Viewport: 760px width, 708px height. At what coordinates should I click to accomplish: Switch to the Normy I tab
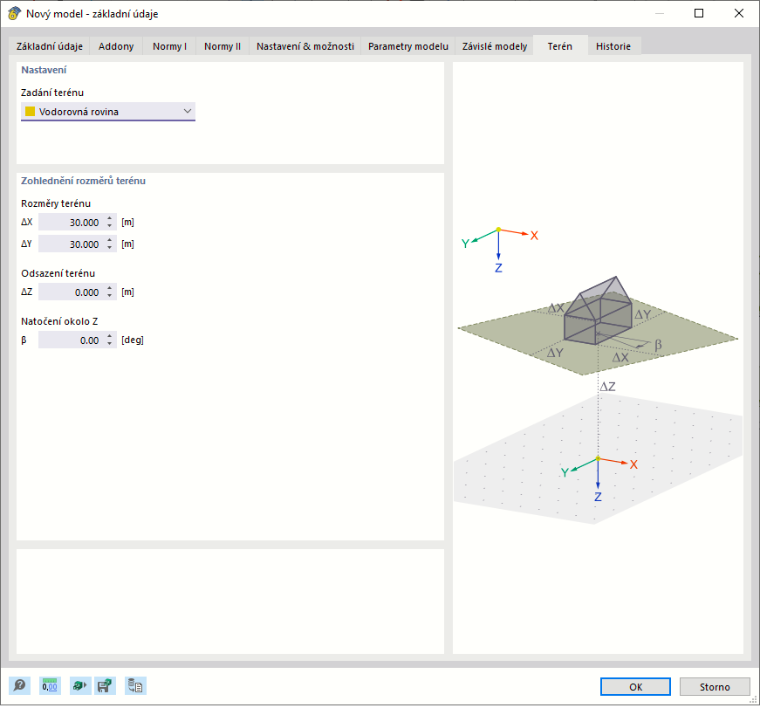click(x=169, y=47)
